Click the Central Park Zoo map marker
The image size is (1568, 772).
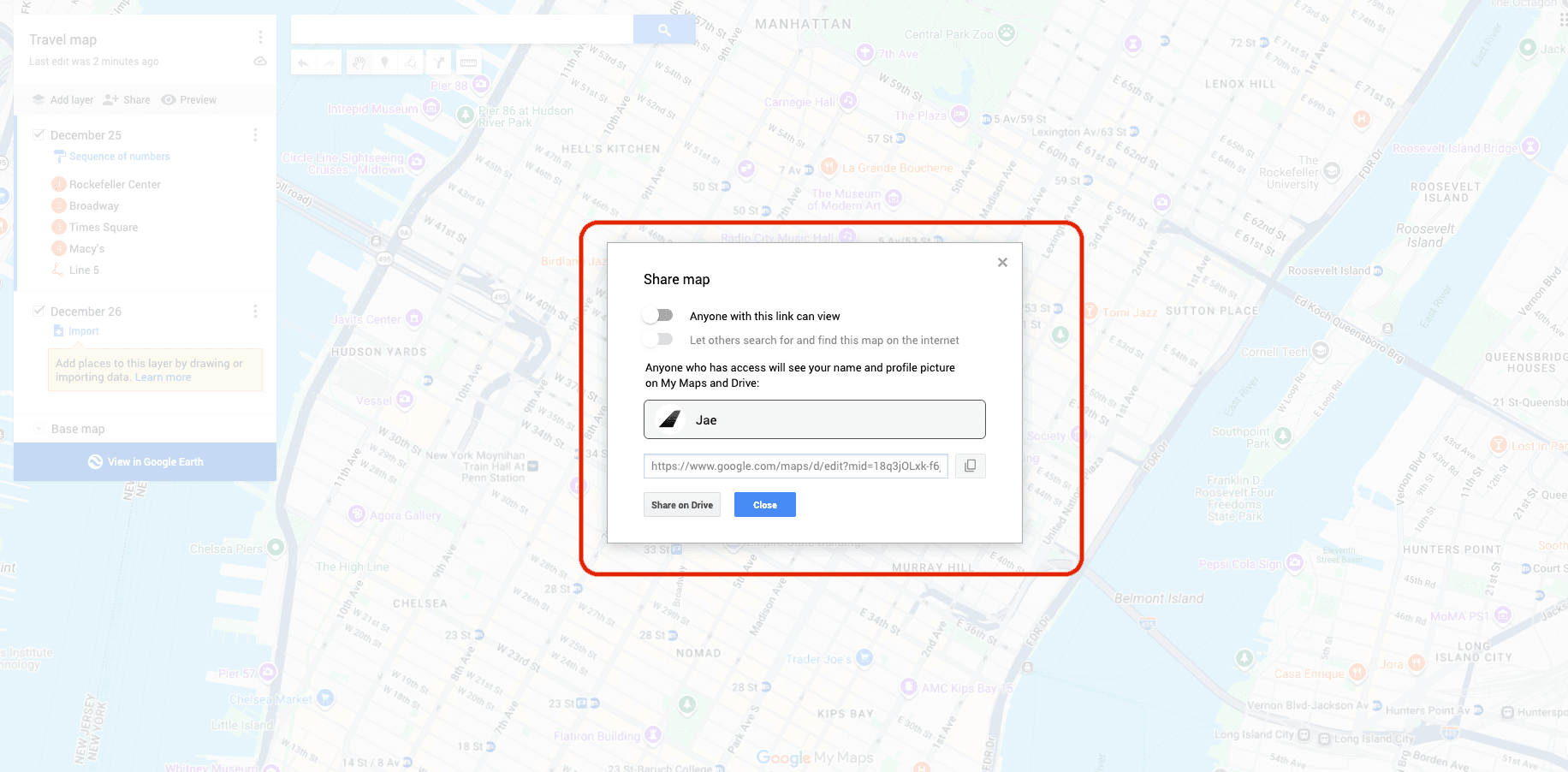(x=1007, y=33)
